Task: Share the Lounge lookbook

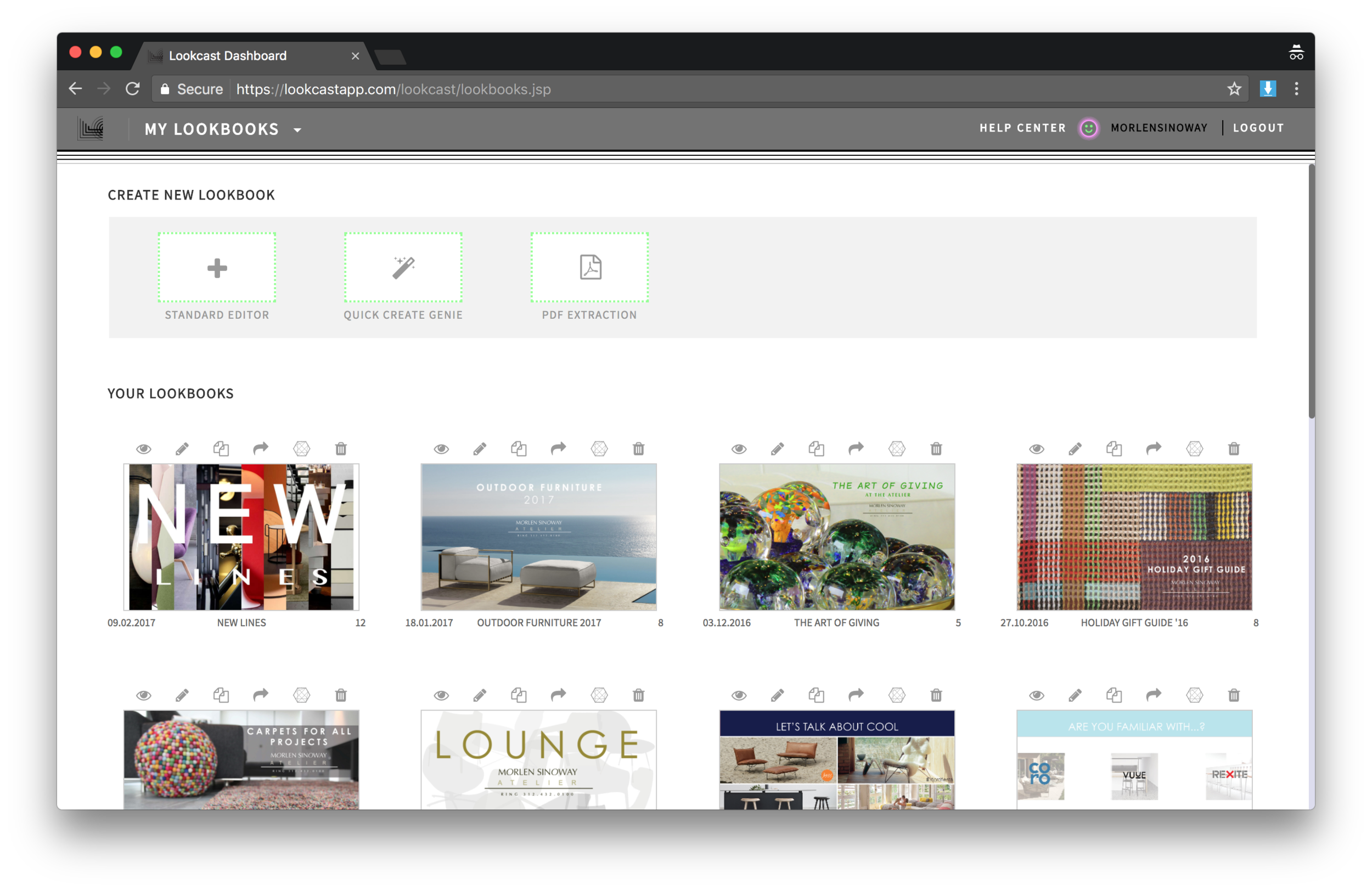Action: [559, 695]
